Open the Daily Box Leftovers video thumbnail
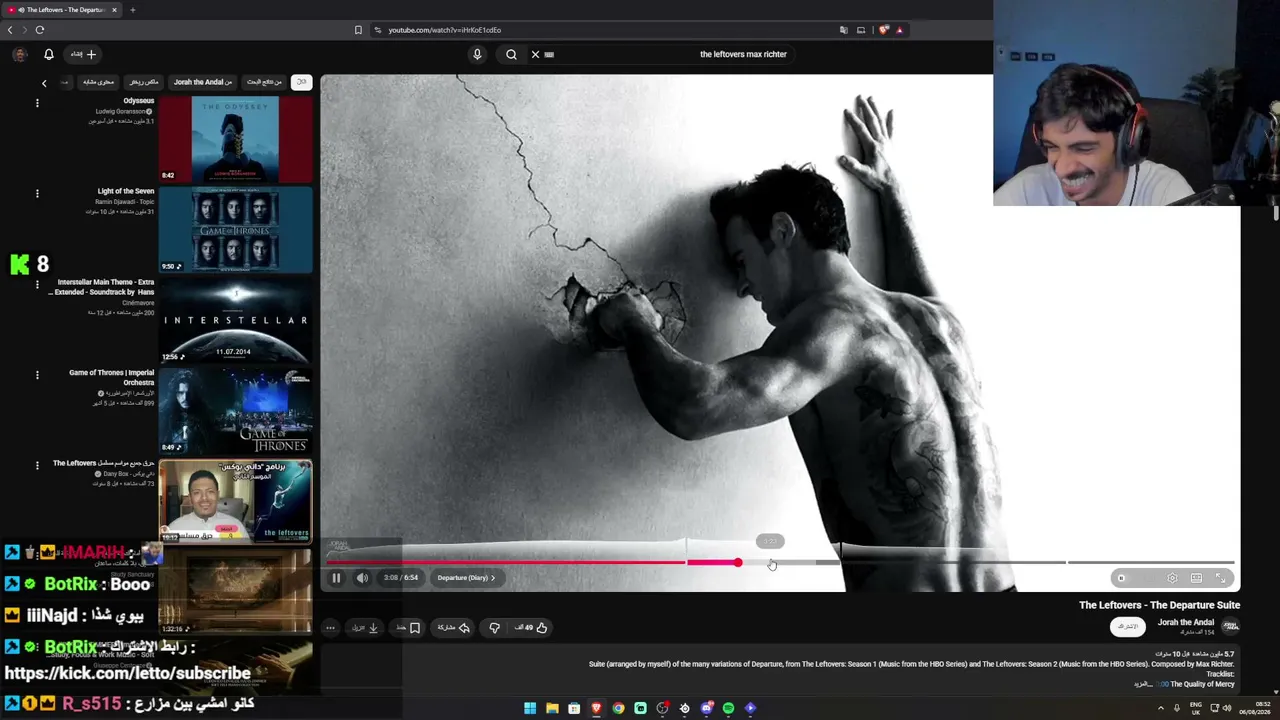The width and height of the screenshot is (1280, 720). coord(236,501)
